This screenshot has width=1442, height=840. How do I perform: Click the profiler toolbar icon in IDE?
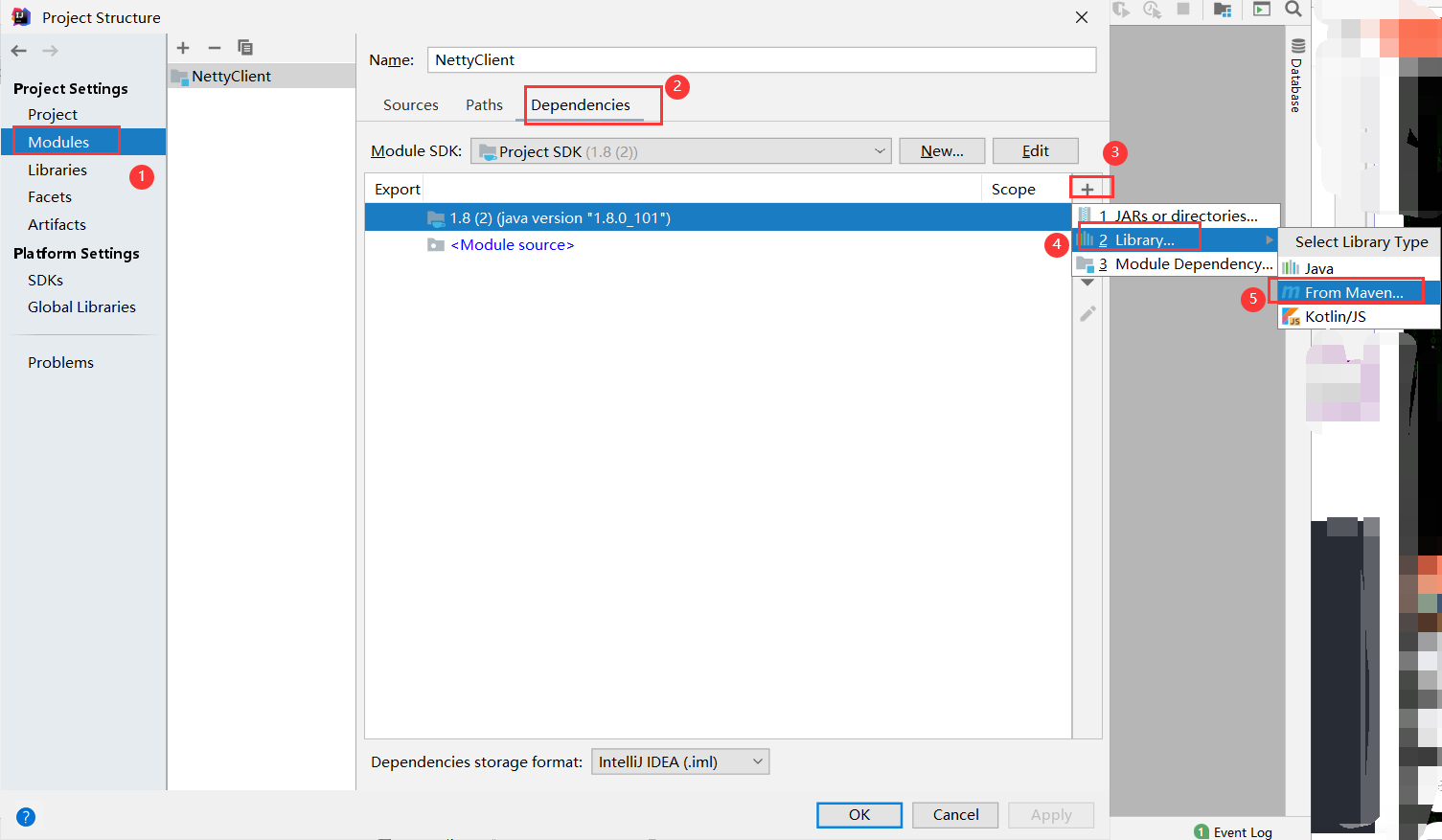click(1152, 10)
